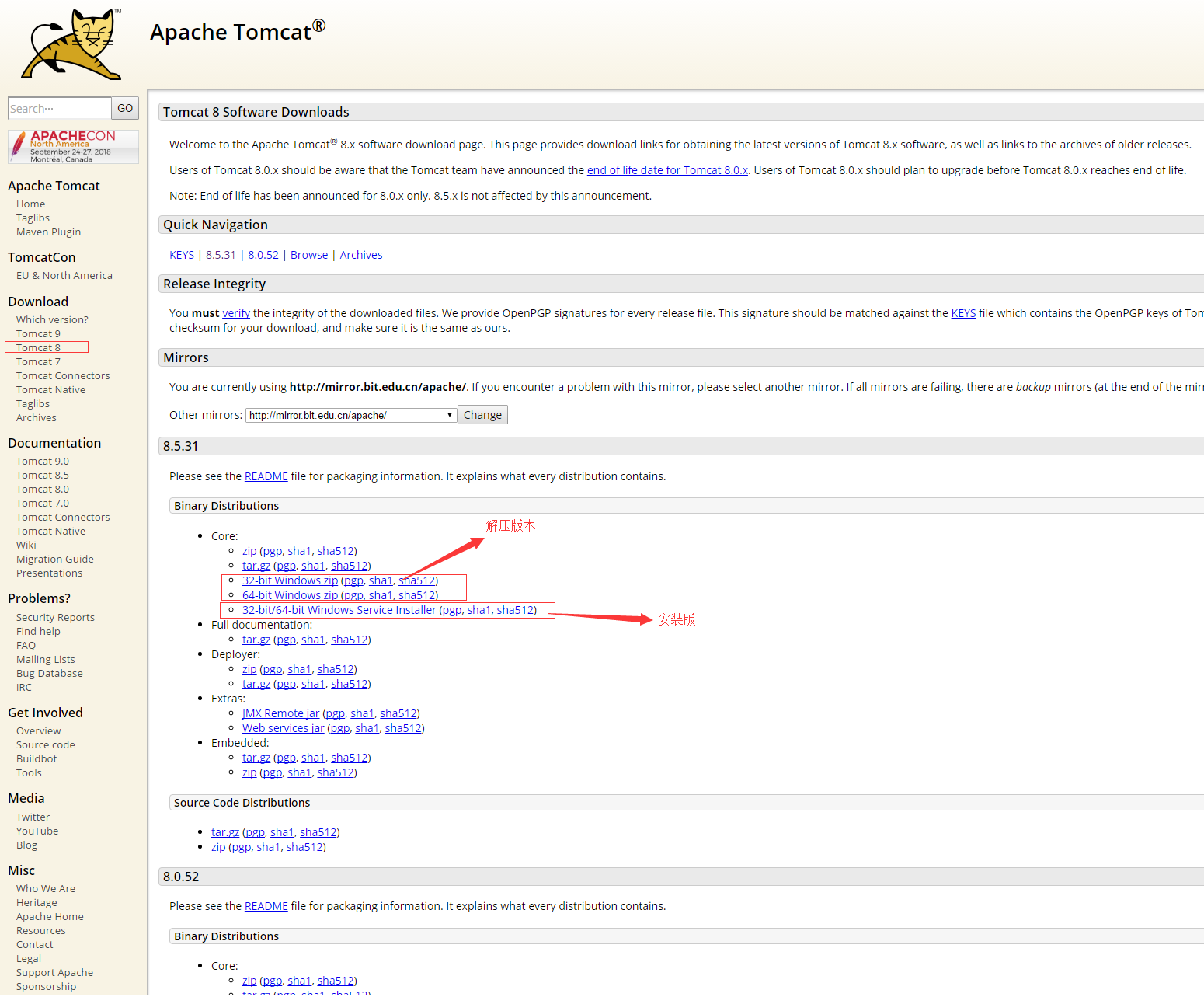Open pgp signature for JMX Remote jar
This screenshot has height=997, width=1204.
click(335, 713)
